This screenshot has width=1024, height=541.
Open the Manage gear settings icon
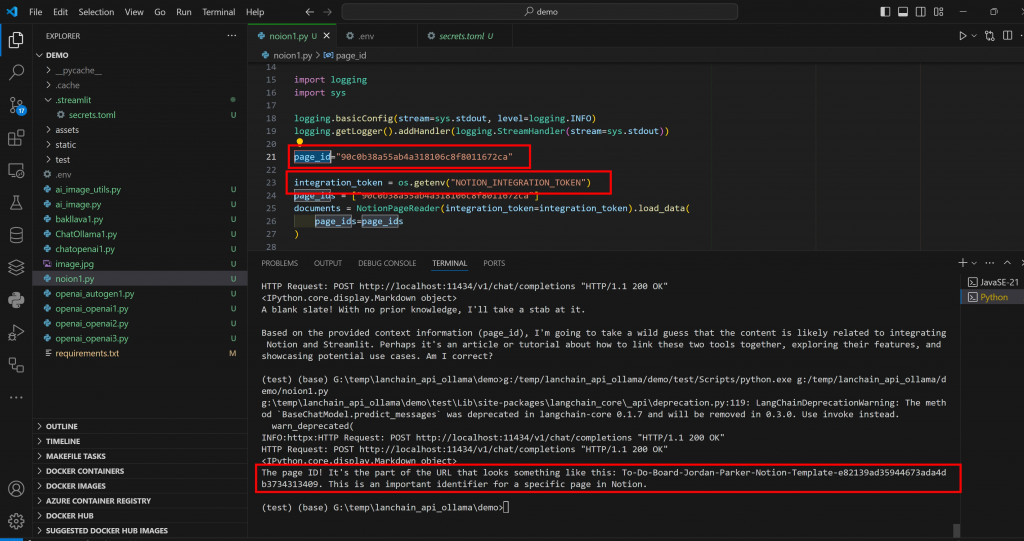[x=16, y=521]
